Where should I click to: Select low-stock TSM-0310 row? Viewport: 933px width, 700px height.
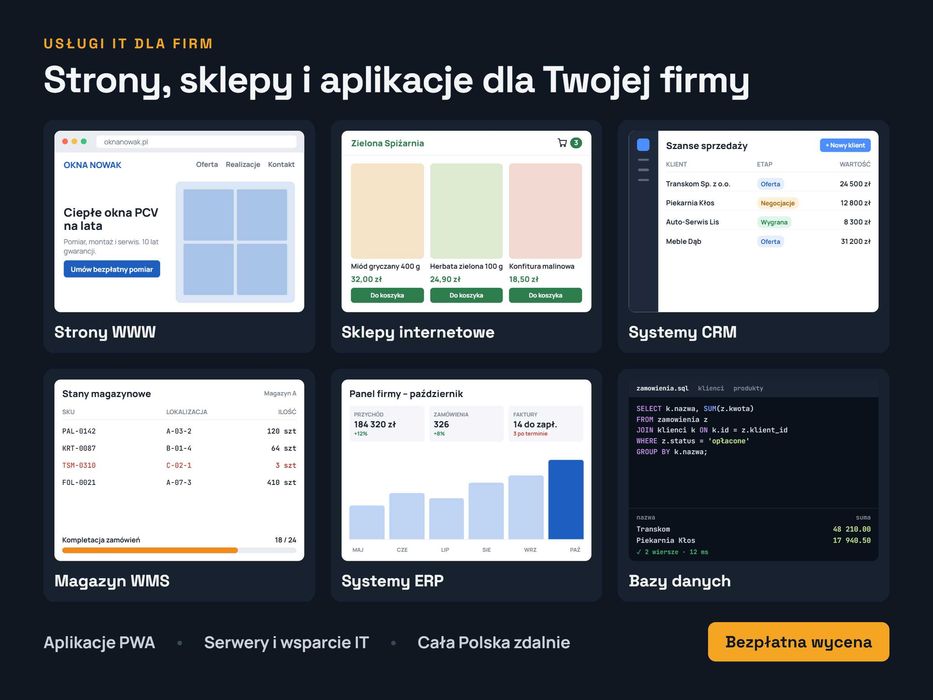179,465
